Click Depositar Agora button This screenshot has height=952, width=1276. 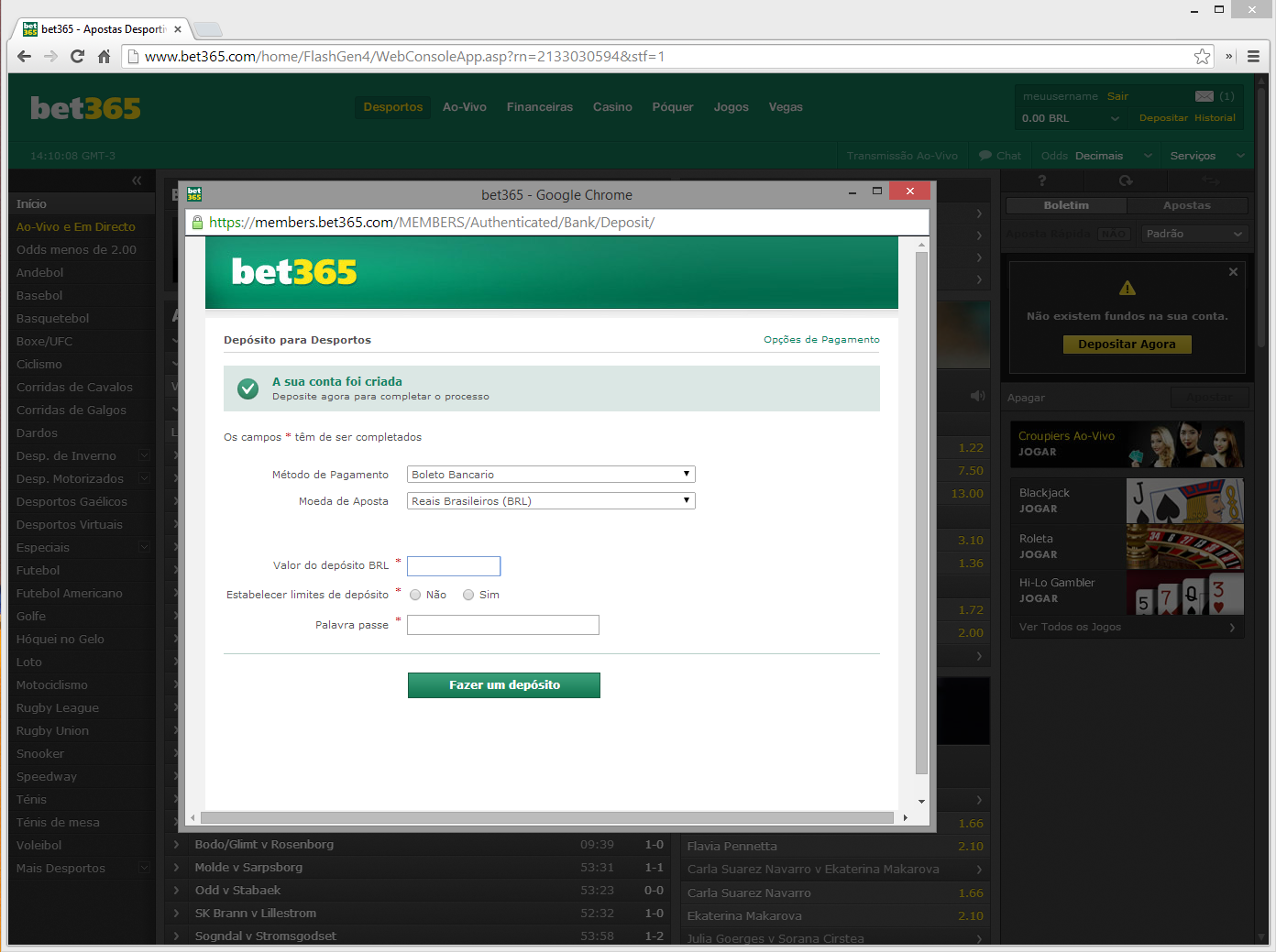tap(1127, 345)
